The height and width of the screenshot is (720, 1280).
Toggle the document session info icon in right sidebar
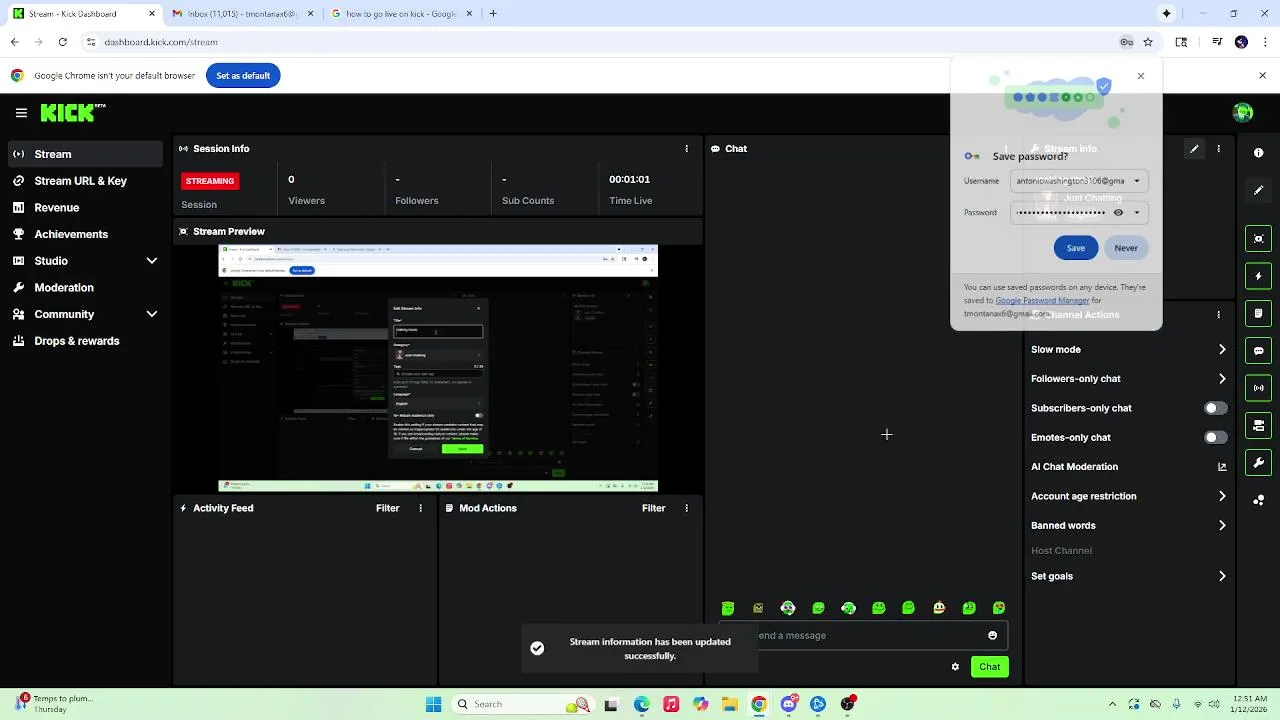1259,313
